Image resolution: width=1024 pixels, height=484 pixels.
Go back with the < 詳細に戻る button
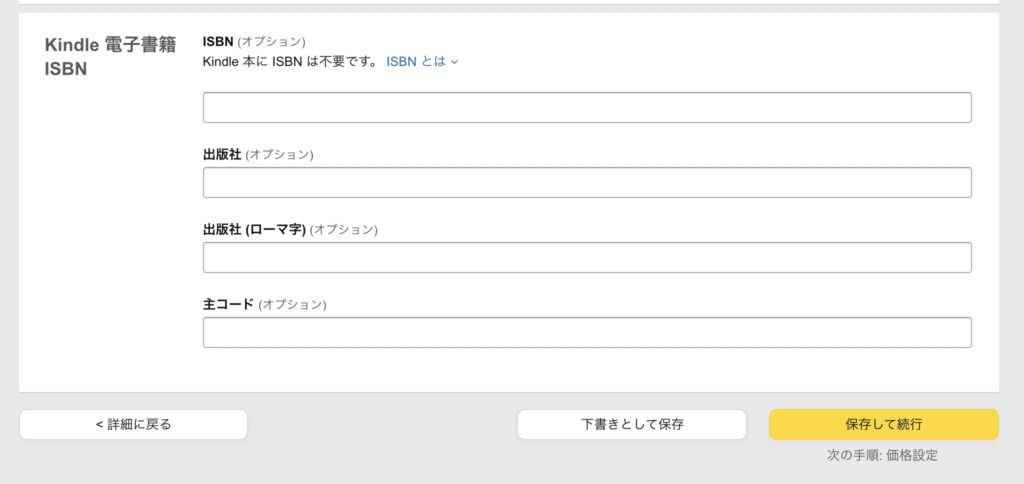[133, 425]
